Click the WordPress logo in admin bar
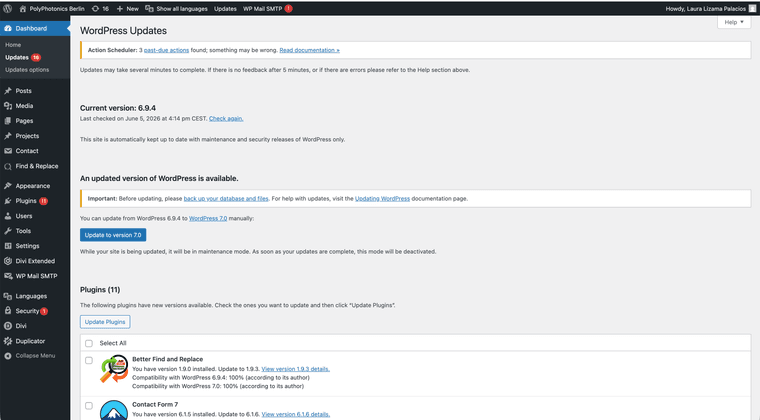Image resolution: width=760 pixels, height=420 pixels. [8, 9]
